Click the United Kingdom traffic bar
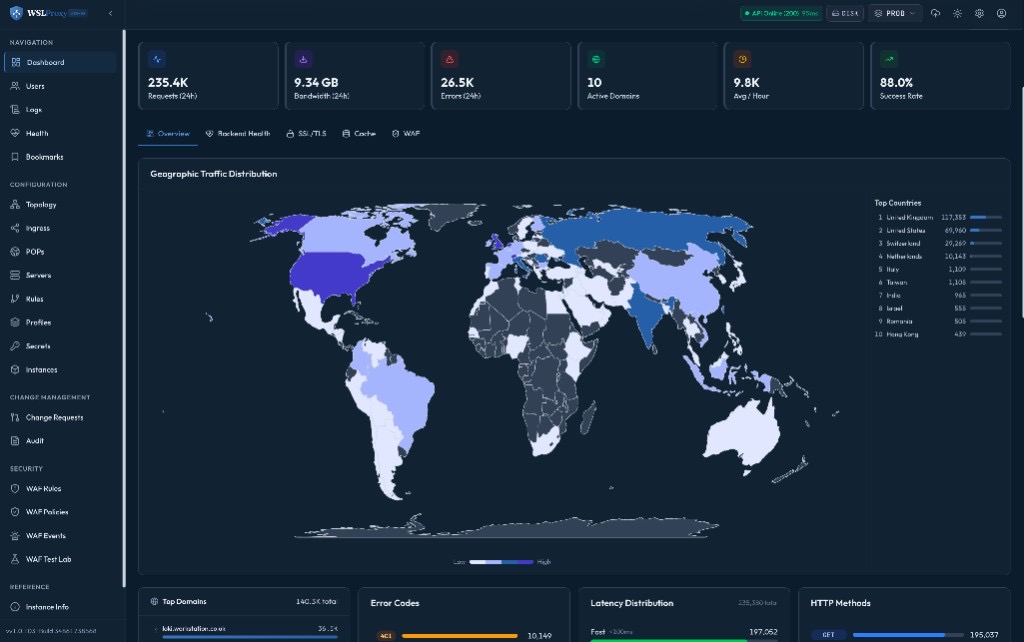 [985, 217]
